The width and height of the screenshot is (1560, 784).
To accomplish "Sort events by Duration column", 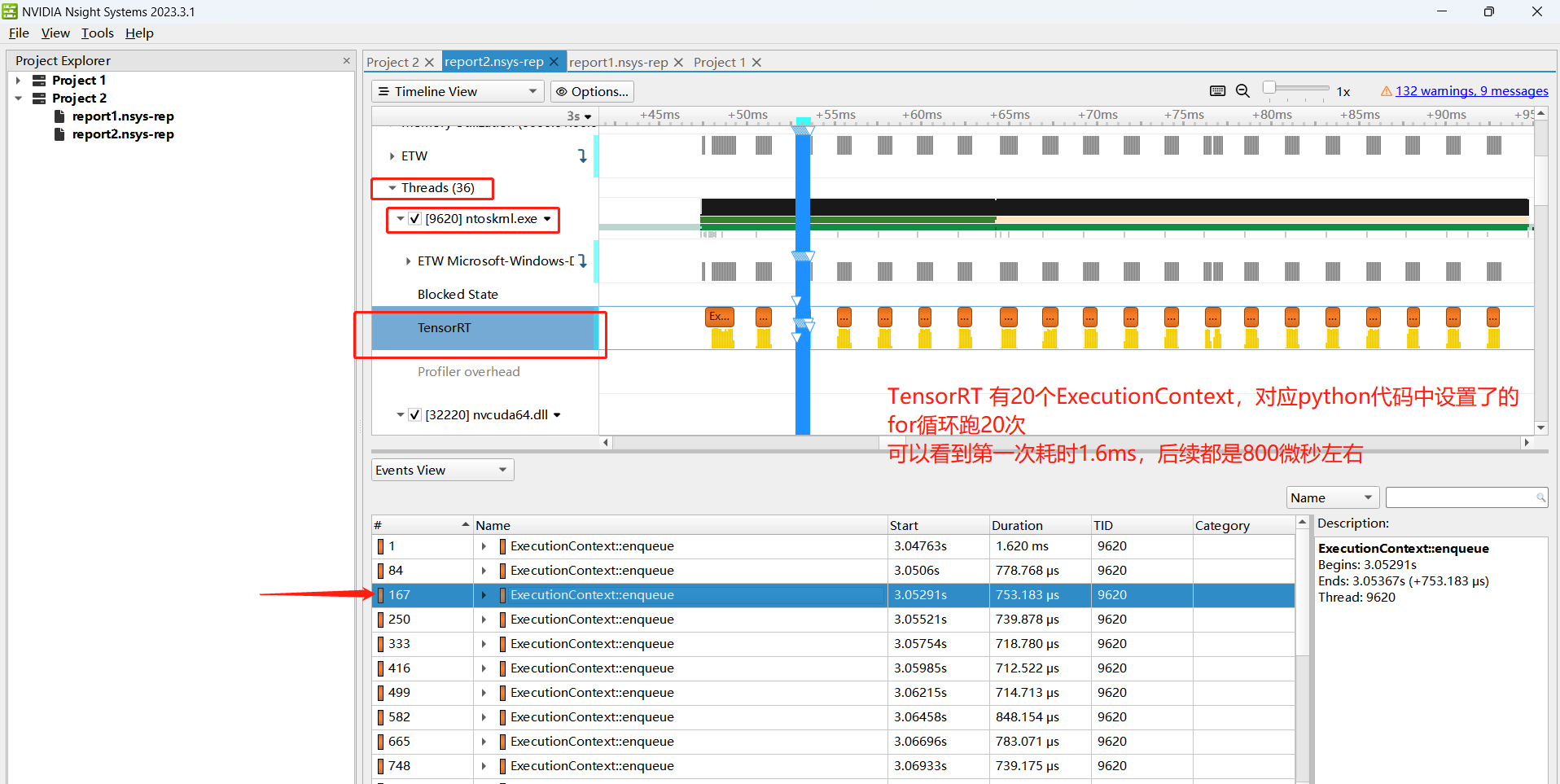I will pos(1040,526).
